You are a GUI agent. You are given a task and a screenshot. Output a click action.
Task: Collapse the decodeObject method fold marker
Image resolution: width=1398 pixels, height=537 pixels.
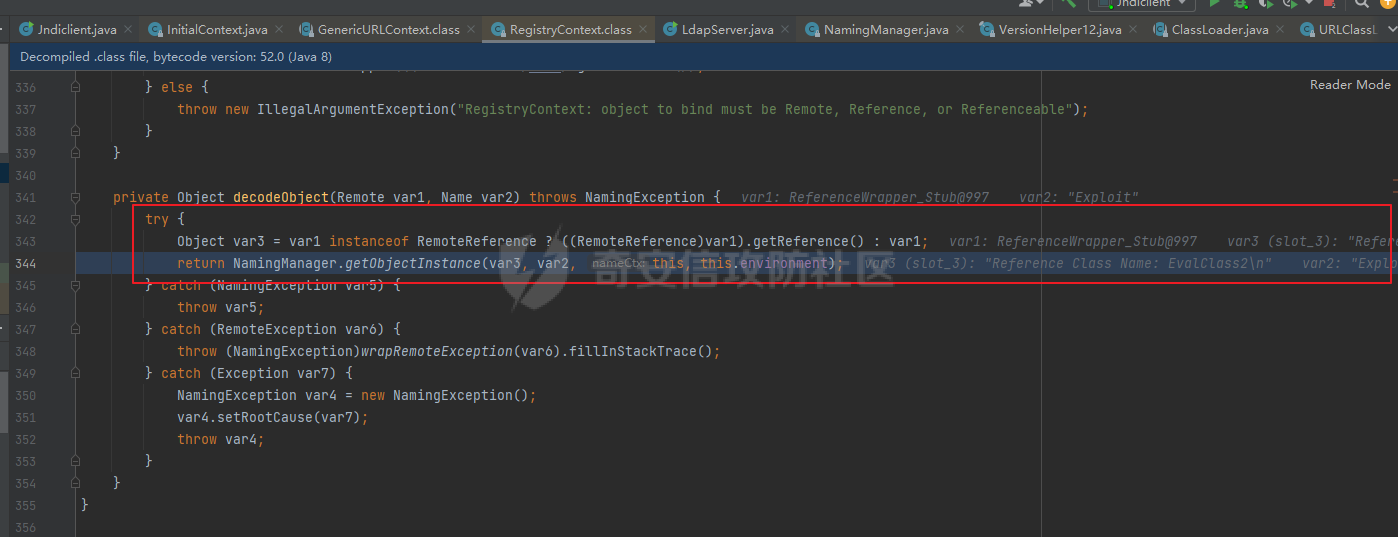[x=75, y=198]
